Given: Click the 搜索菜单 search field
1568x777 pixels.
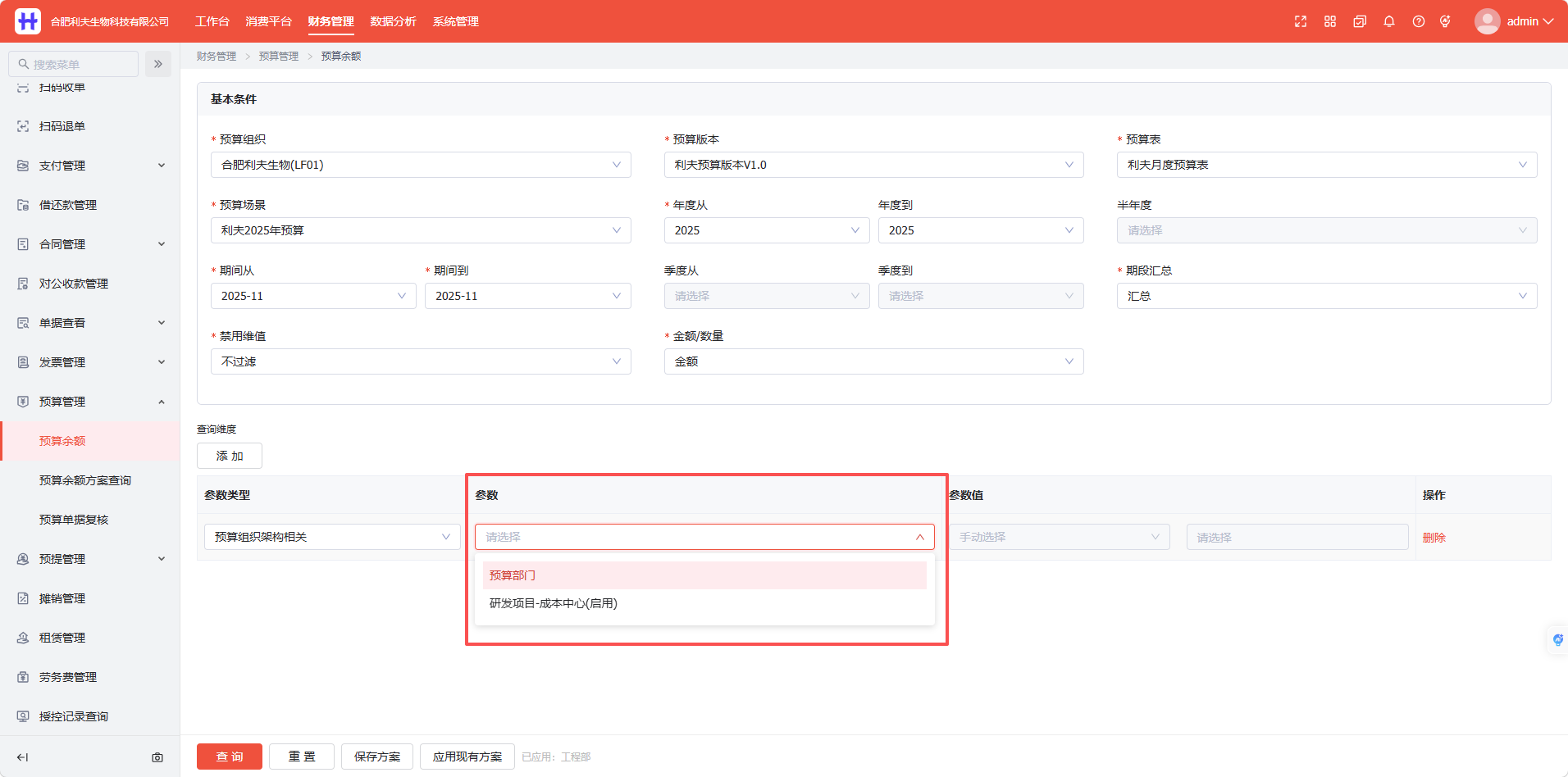Looking at the screenshot, I should [x=73, y=64].
